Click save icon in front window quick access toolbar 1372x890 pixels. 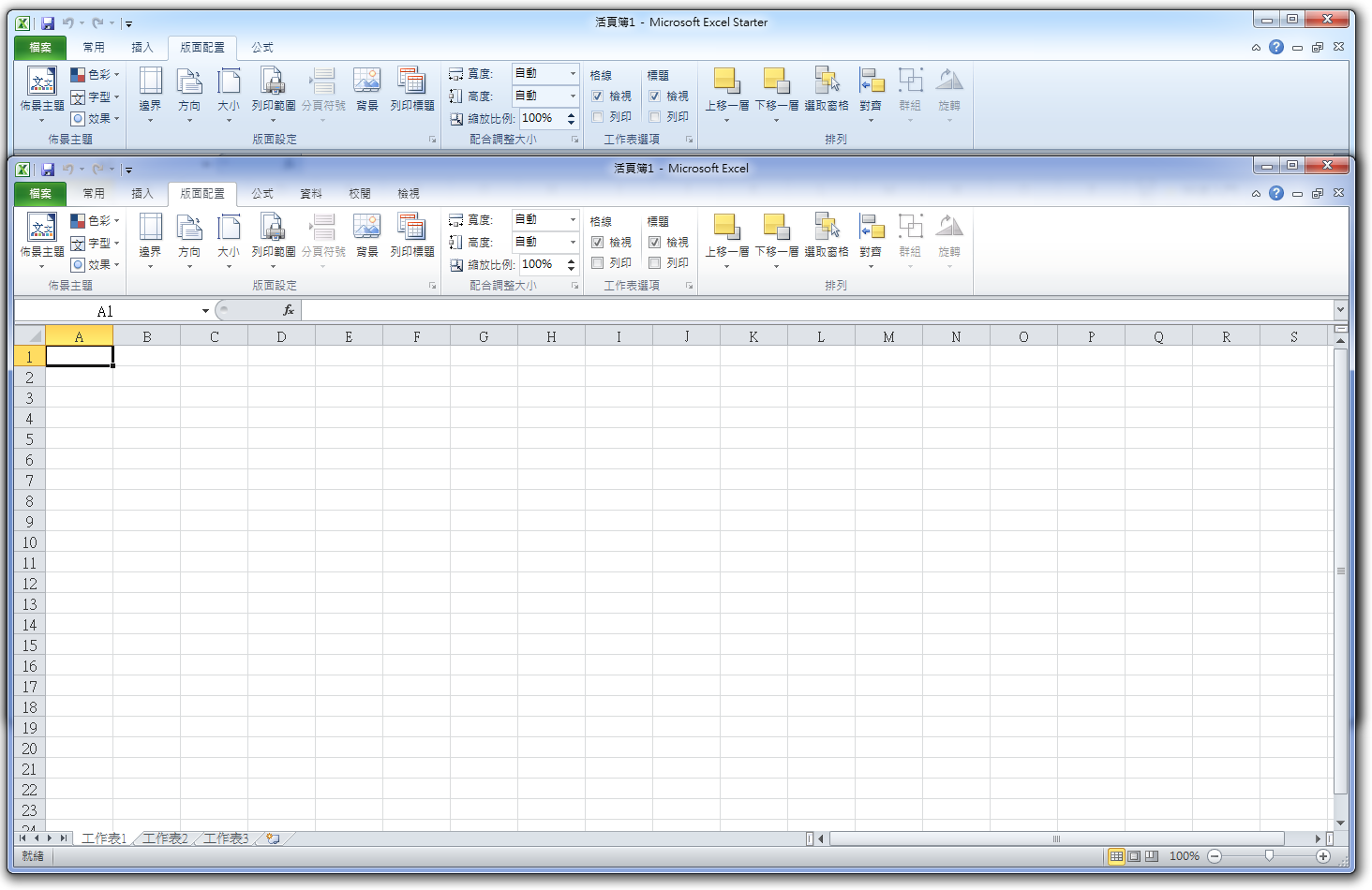coord(46,169)
